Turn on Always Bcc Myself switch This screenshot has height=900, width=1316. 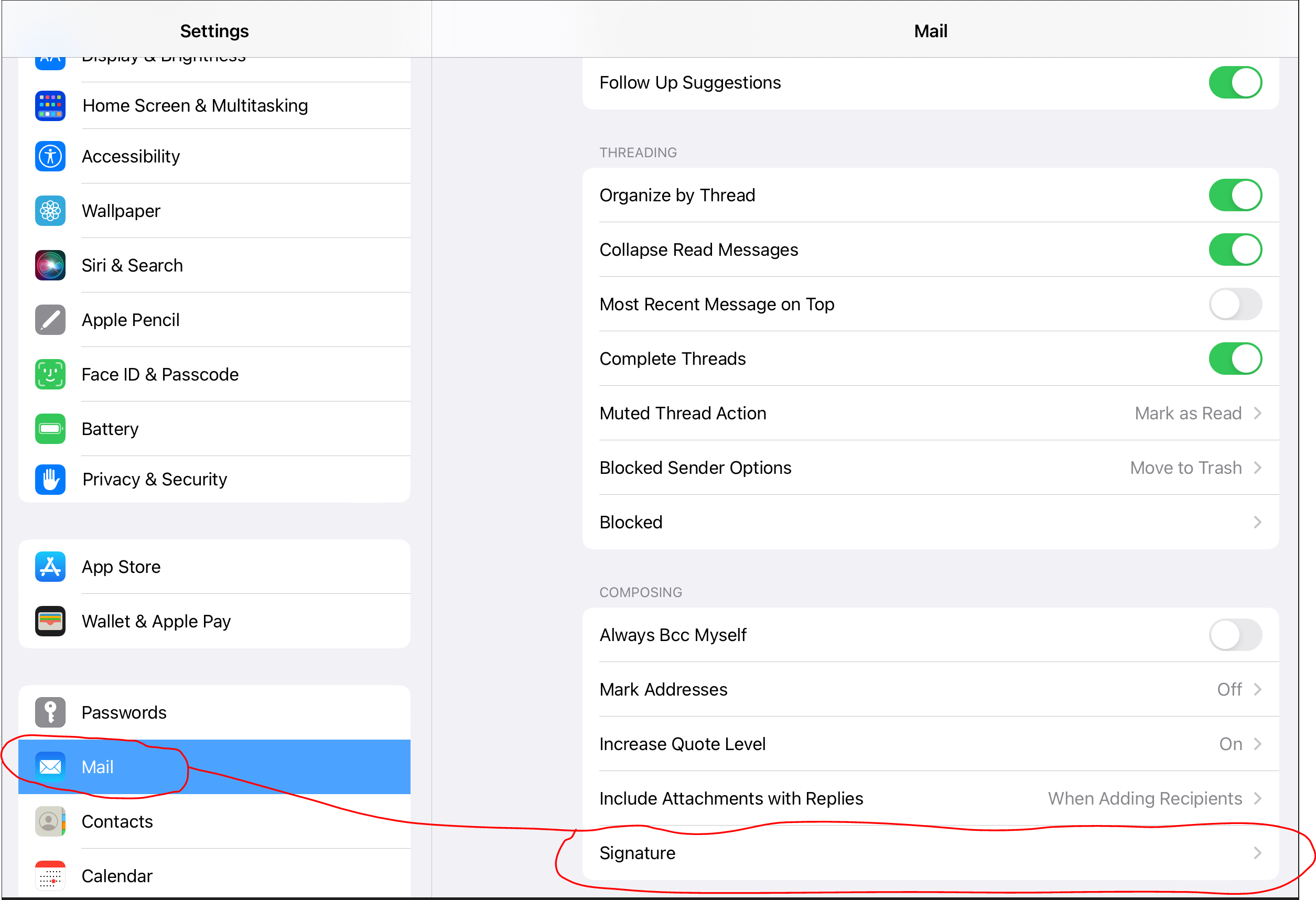click(x=1235, y=635)
